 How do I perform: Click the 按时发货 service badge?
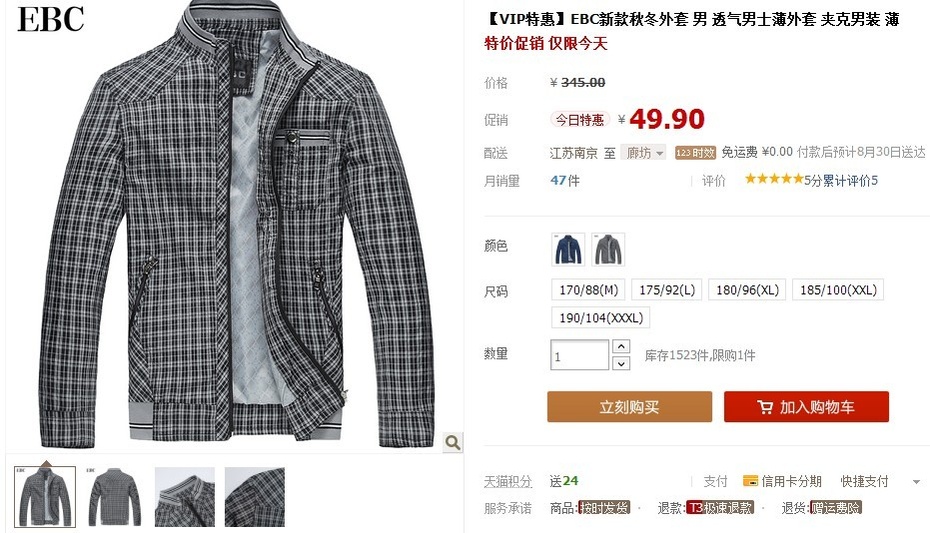click(x=604, y=508)
